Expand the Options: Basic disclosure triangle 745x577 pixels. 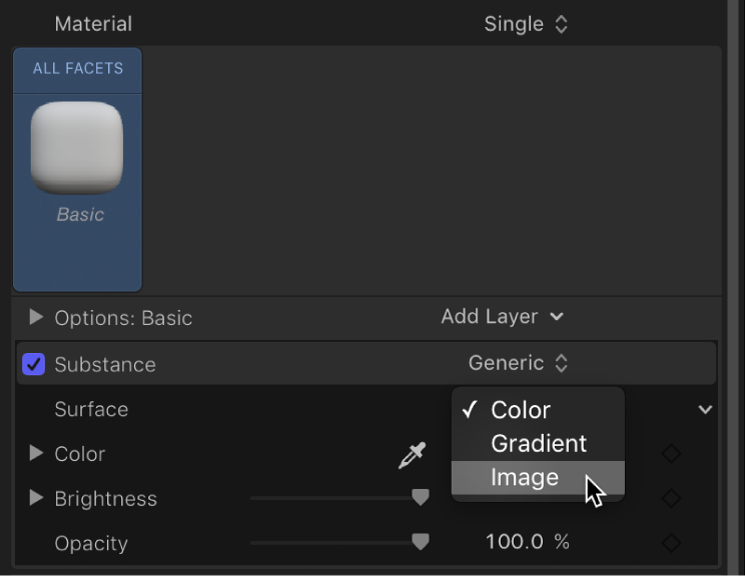(36, 317)
